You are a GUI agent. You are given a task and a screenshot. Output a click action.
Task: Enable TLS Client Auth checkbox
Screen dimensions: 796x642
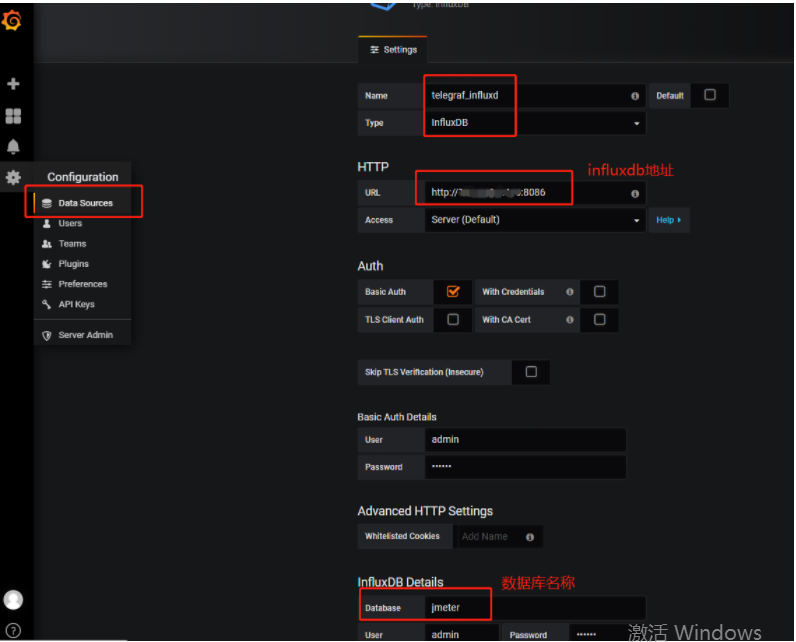tap(453, 319)
